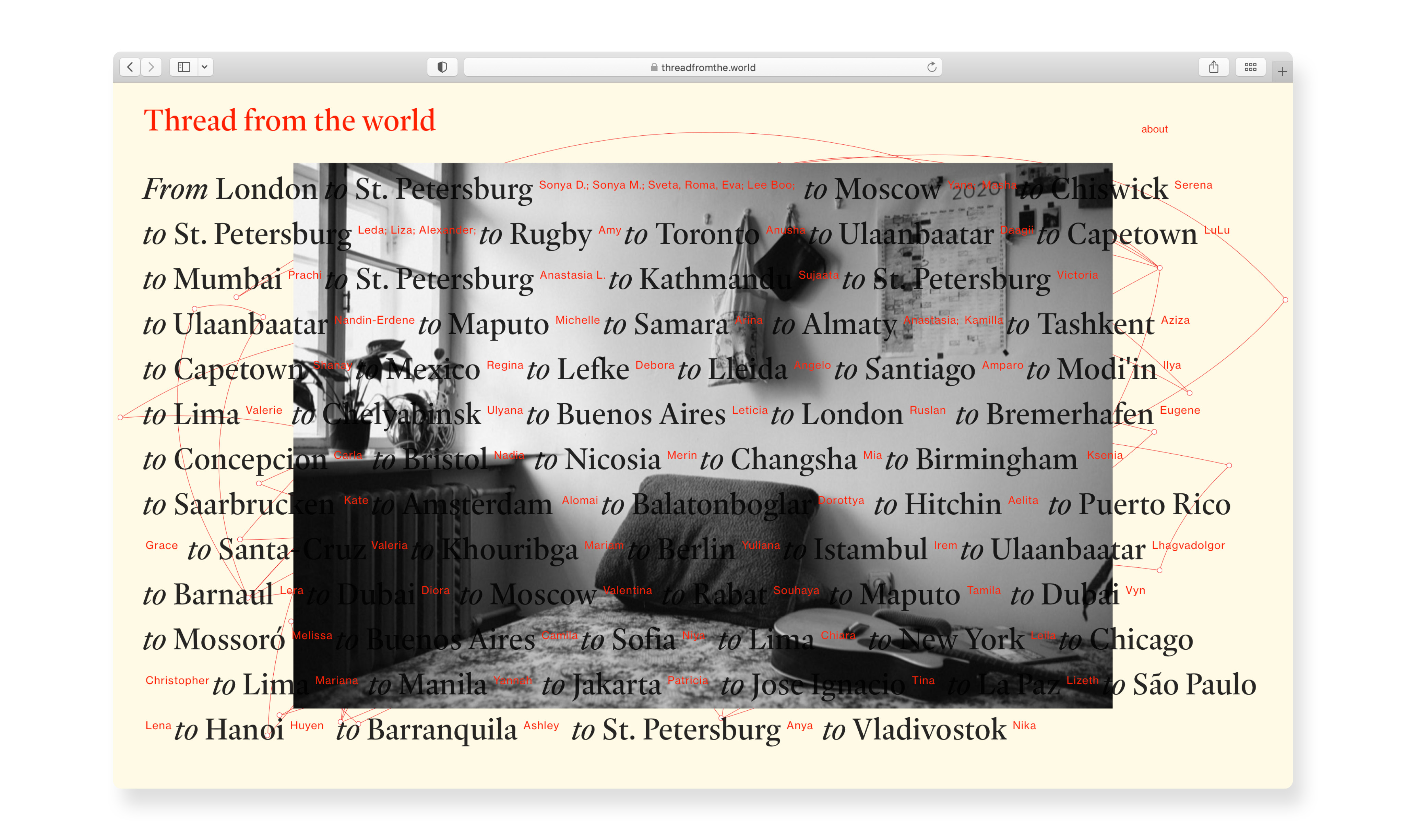The height and width of the screenshot is (840, 1406).
Task: Open the Share icon menu
Action: 1214,67
